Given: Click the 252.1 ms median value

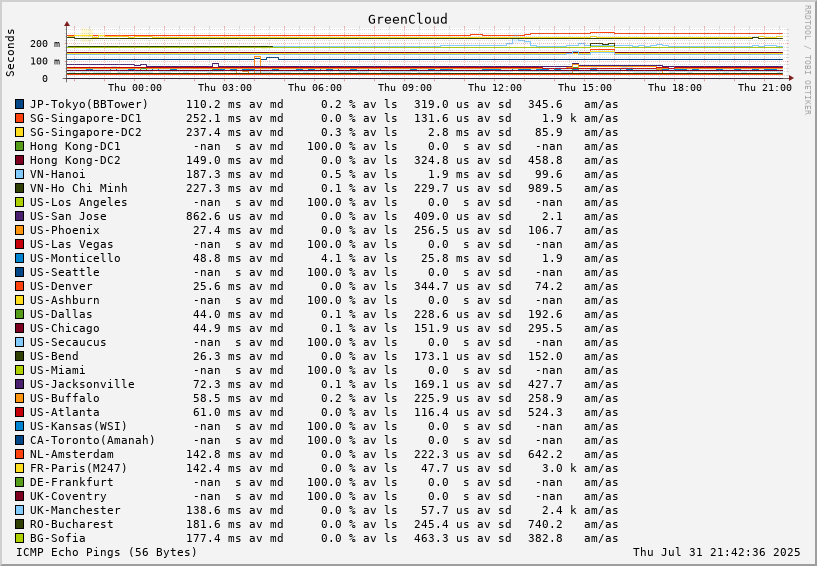Looking at the screenshot, I should click(213, 118).
